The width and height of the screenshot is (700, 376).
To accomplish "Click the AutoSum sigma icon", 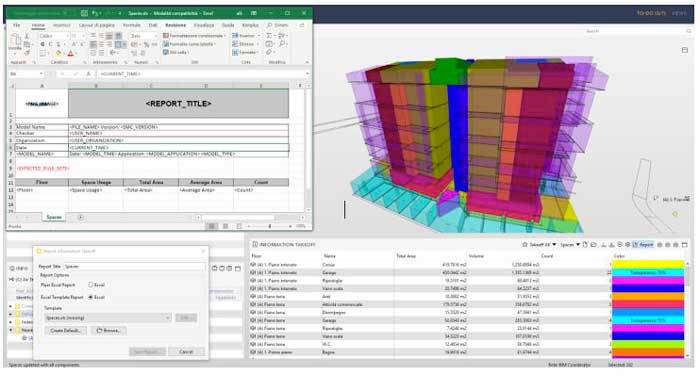I will tap(269, 35).
